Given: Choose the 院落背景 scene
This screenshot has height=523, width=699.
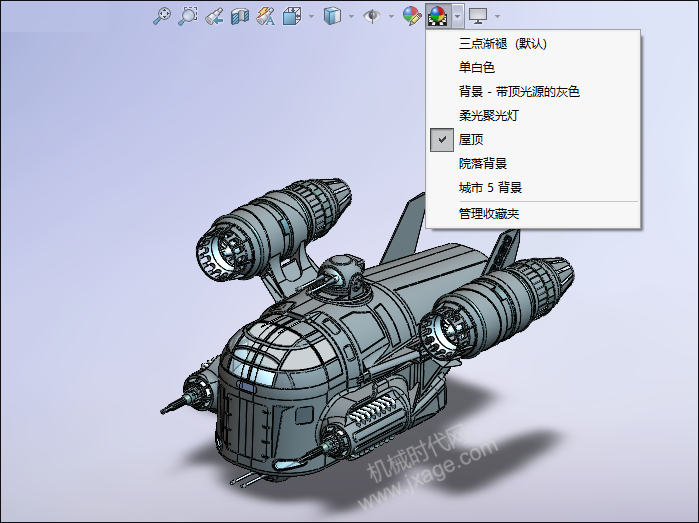Looking at the screenshot, I should click(534, 164).
